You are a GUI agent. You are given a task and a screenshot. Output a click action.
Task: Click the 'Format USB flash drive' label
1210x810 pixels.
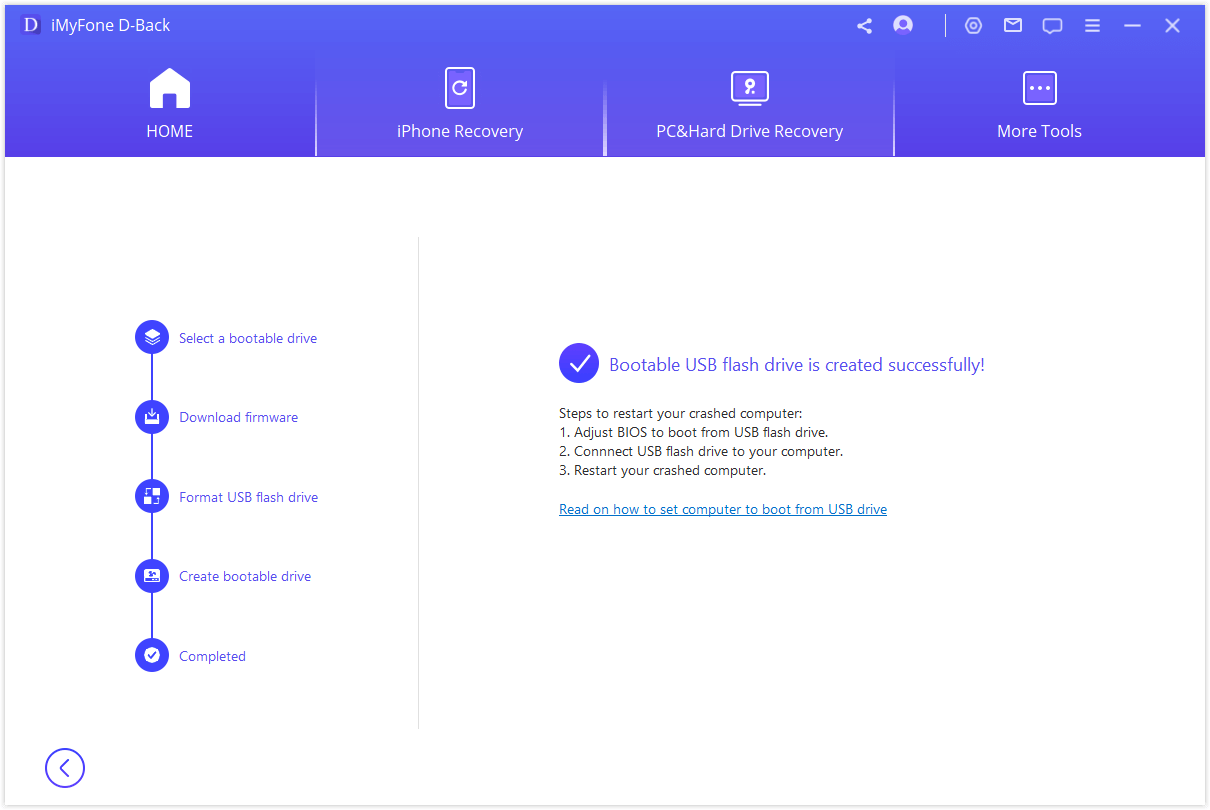point(249,497)
